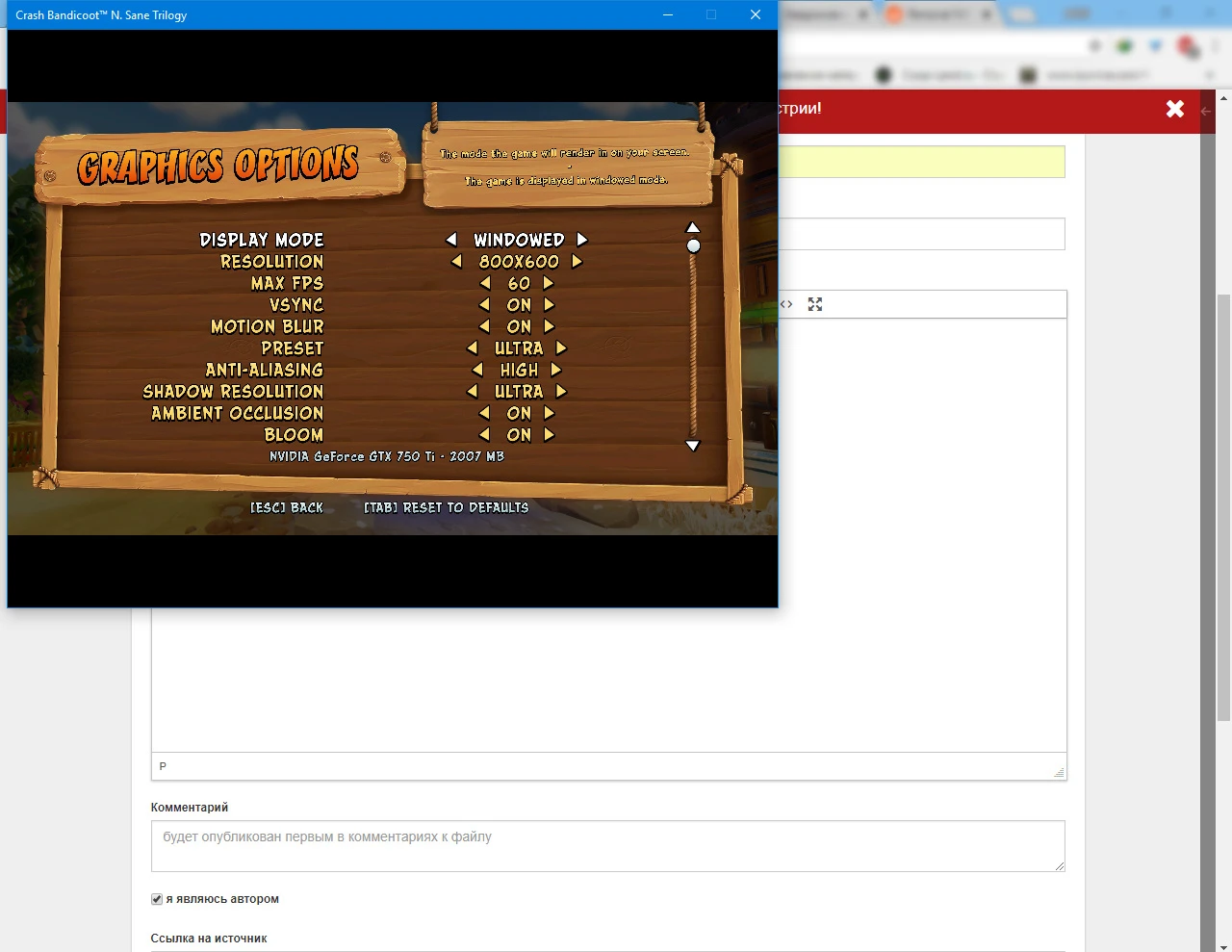
Task: Click the yellow highlighted input field in the browser
Action: click(x=921, y=162)
